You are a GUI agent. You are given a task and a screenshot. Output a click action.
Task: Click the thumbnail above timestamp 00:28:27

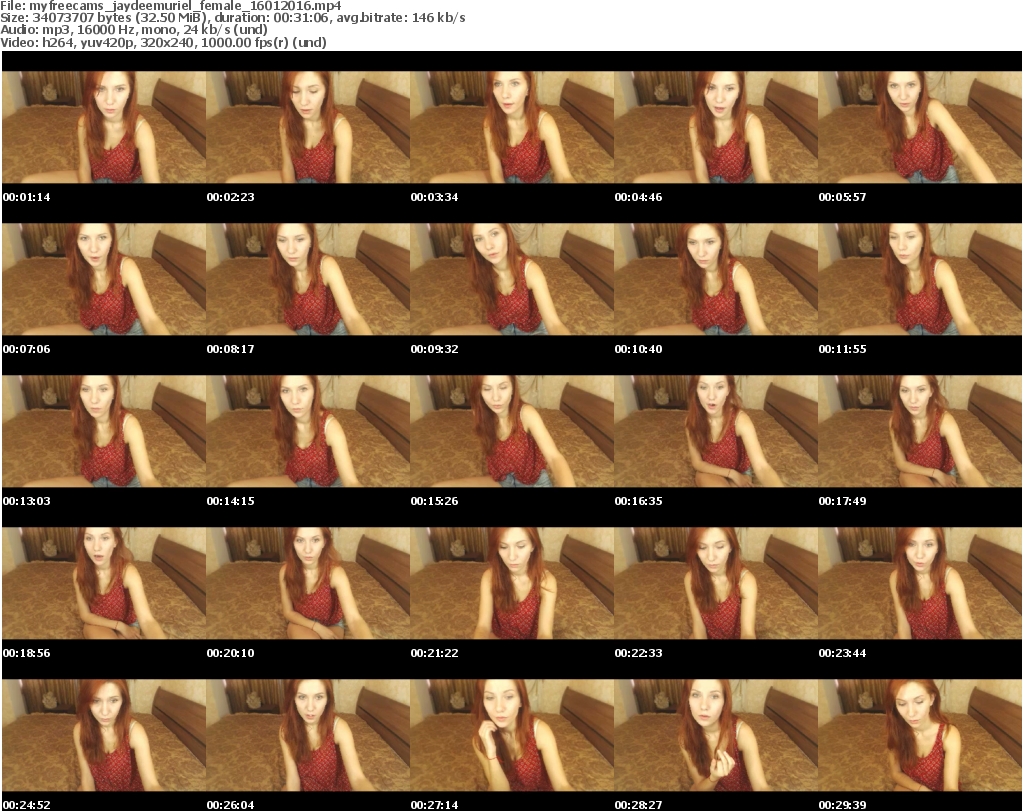pyautogui.click(x=716, y=735)
